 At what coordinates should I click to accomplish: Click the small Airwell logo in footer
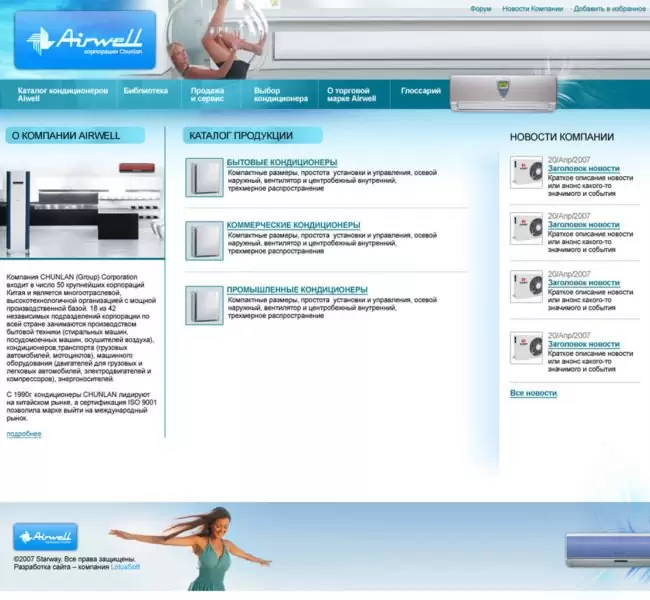click(x=45, y=537)
